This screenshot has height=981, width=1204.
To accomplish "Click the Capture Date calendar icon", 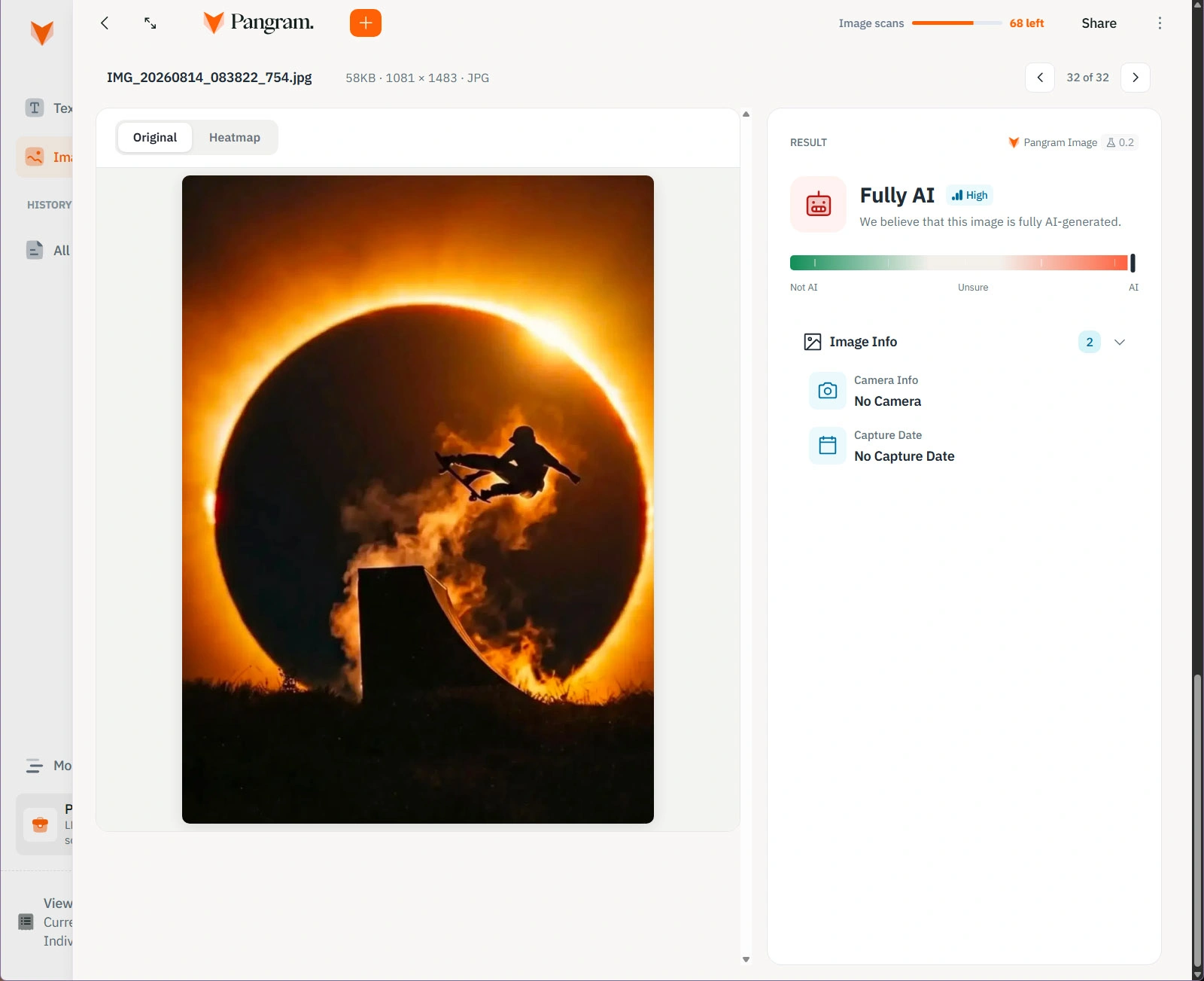I will click(828, 446).
